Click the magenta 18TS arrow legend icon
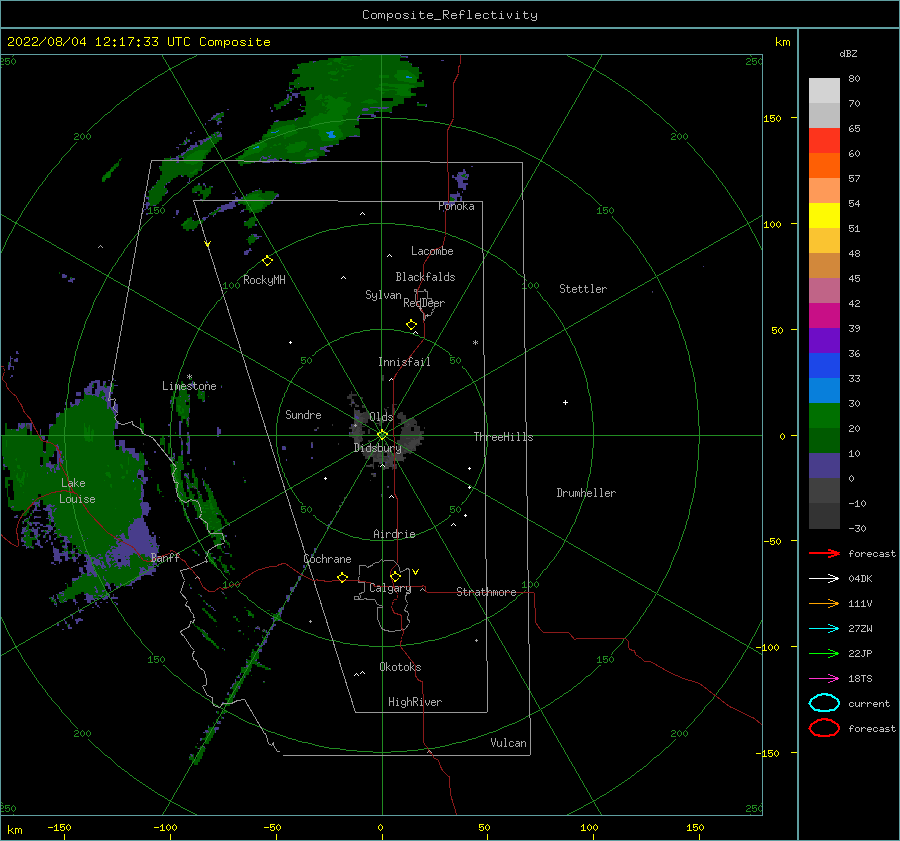The image size is (900, 841). pos(824,679)
